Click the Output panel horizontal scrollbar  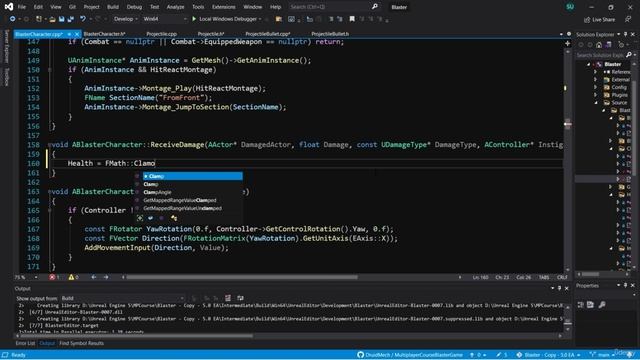click(135, 336)
